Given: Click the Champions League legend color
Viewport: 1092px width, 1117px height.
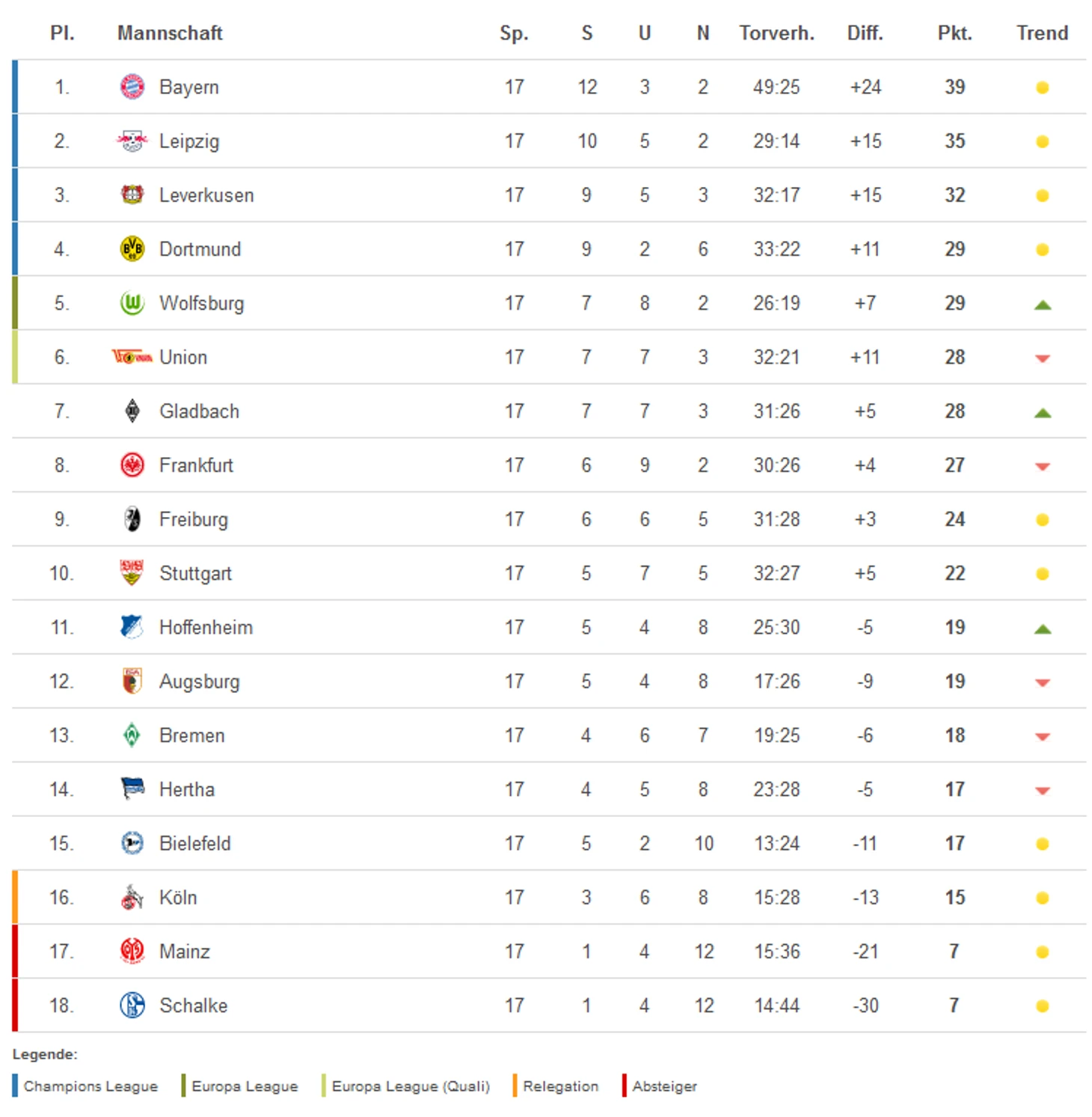Looking at the screenshot, I should coord(15,1086).
